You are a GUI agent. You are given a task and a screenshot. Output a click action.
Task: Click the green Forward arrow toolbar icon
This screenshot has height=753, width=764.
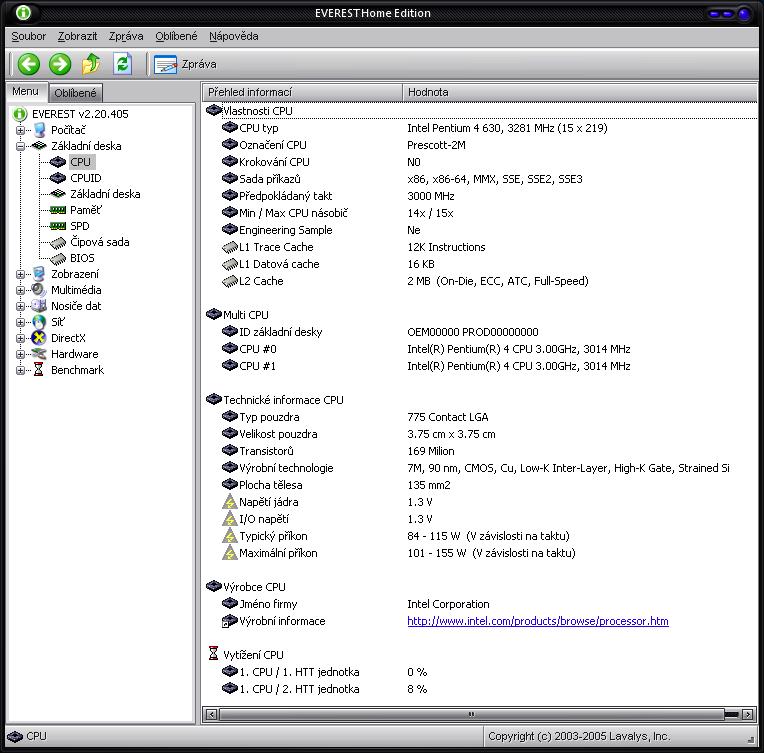click(60, 64)
